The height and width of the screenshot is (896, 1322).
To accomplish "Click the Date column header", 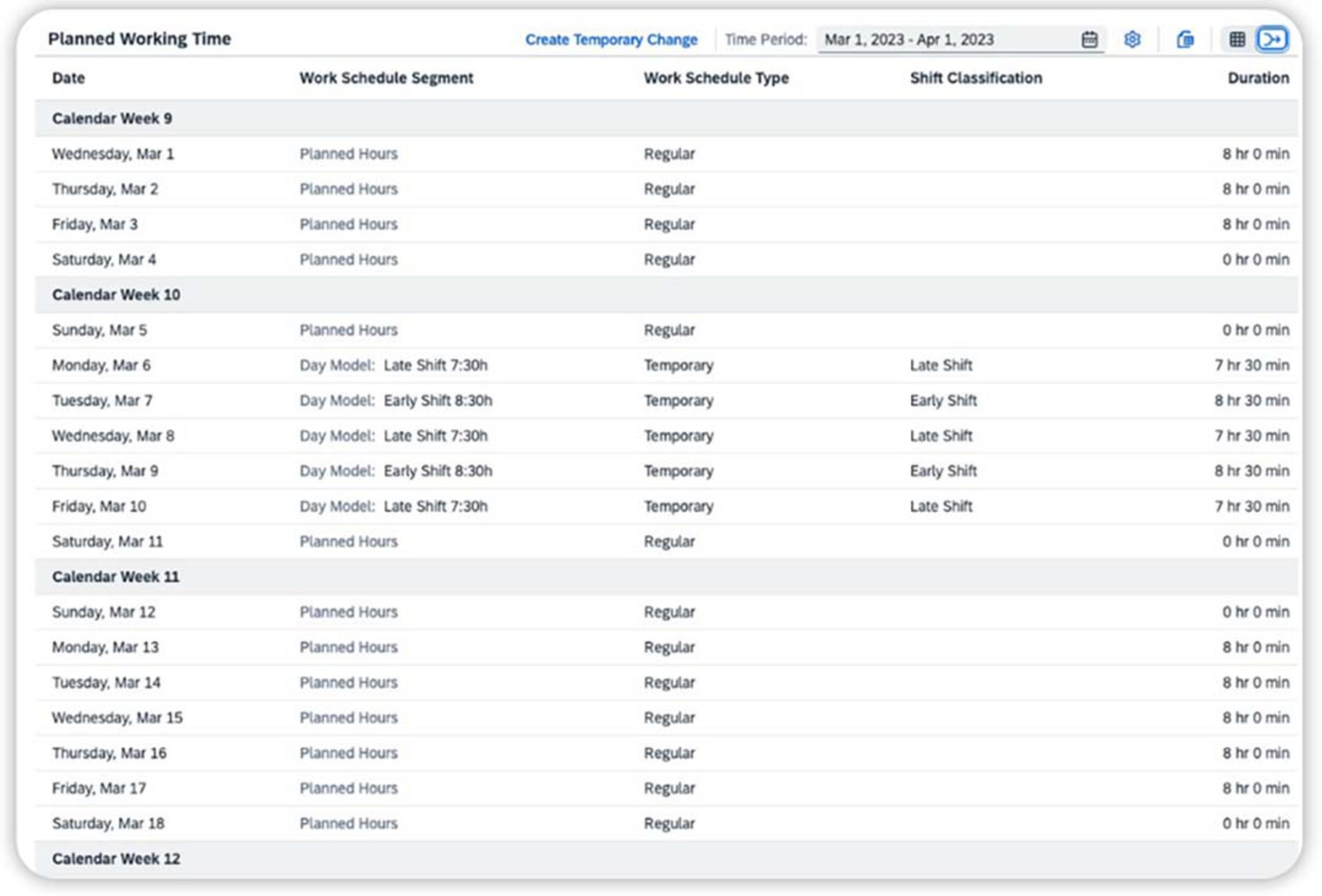I will (x=68, y=78).
